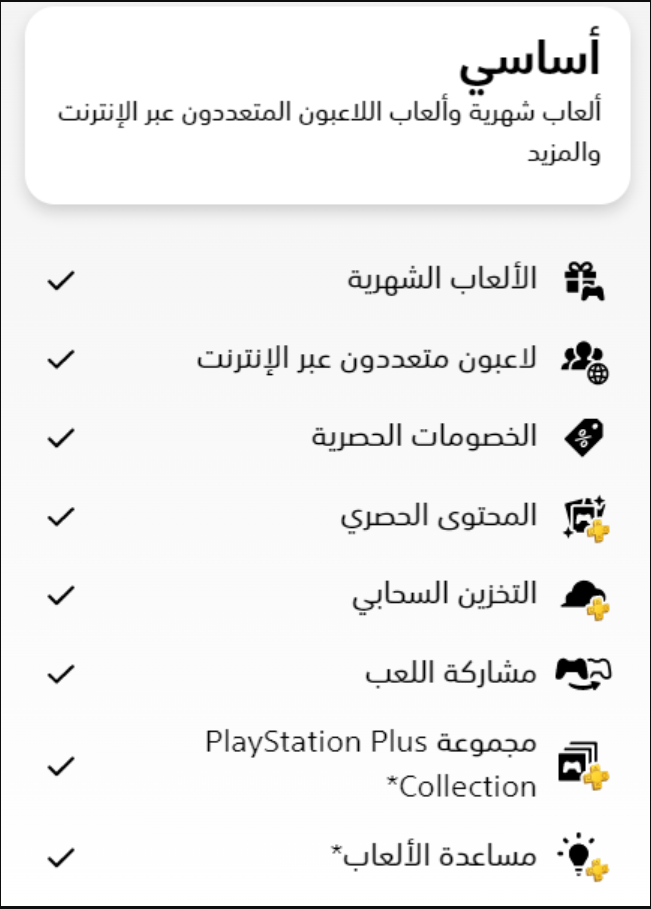This screenshot has width=651, height=909.
Task: Click the monthly games gift icon
Action: (584, 281)
